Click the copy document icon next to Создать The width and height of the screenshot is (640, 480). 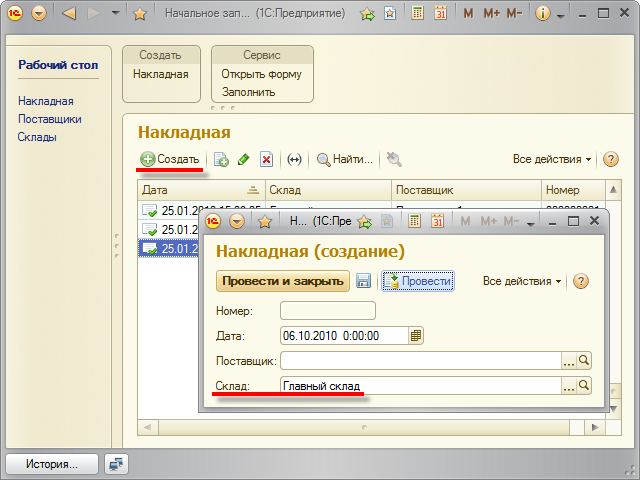click(x=221, y=159)
